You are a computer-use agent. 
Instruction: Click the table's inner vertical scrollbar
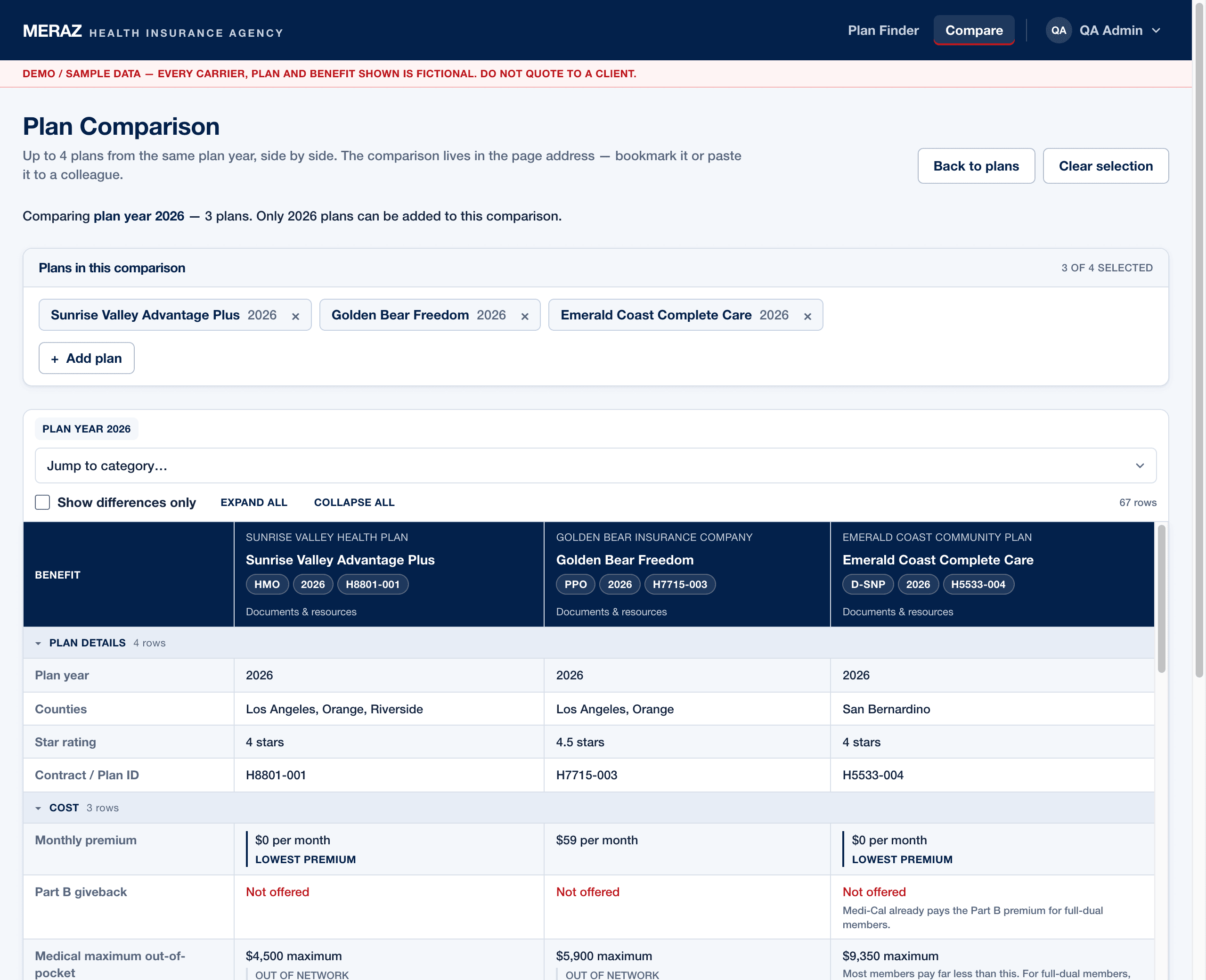click(1161, 599)
